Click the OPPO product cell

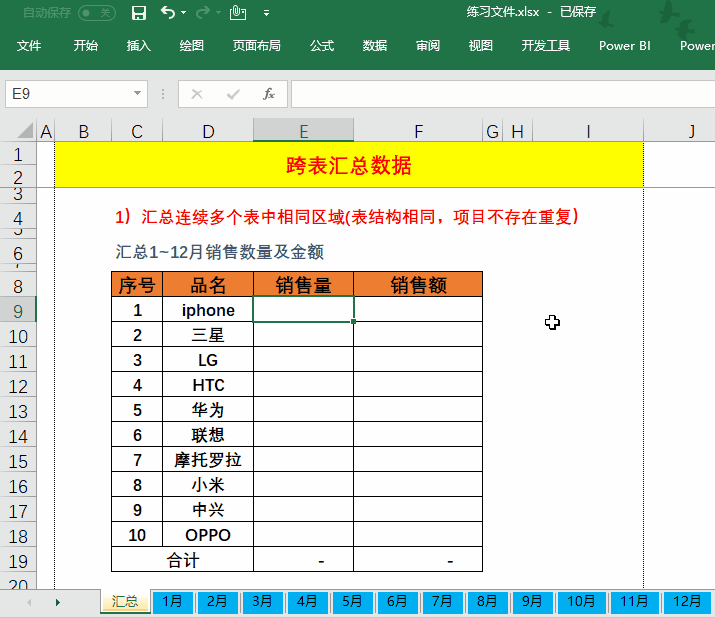208,535
